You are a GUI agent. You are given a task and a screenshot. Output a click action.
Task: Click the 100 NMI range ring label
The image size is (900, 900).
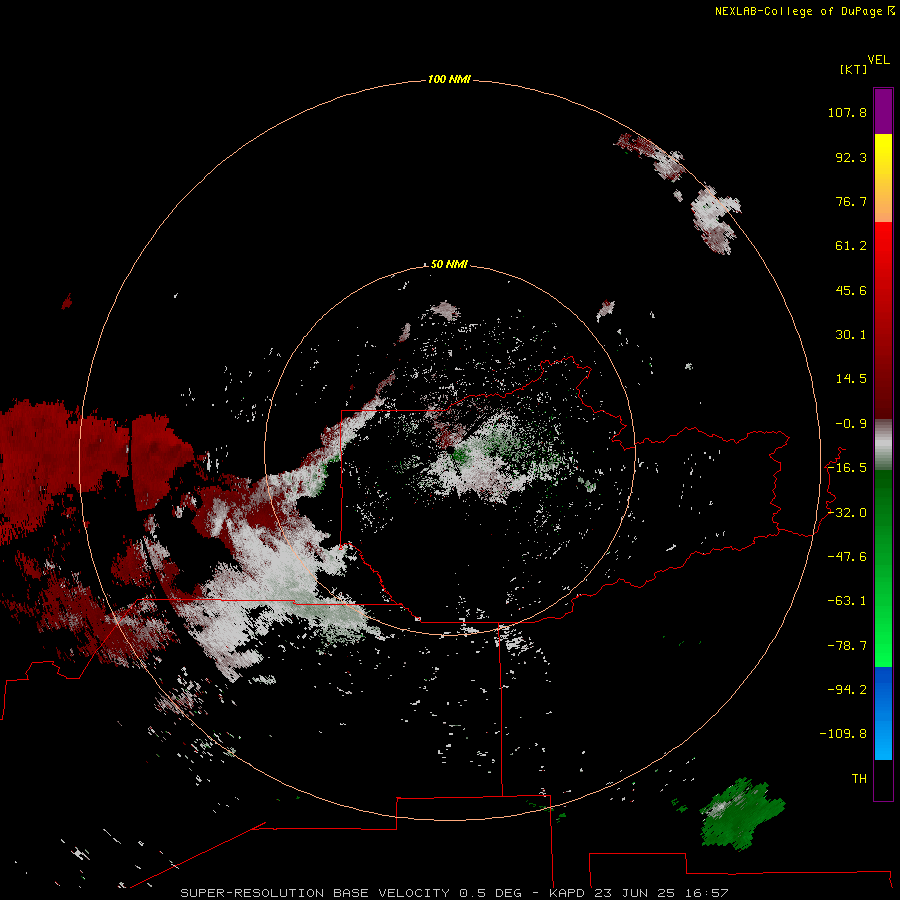tap(449, 79)
